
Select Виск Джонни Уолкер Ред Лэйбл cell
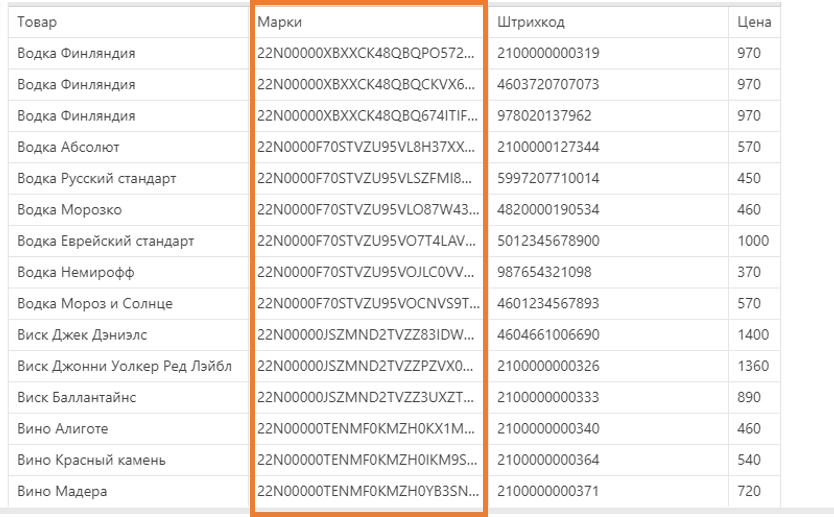[128, 366]
